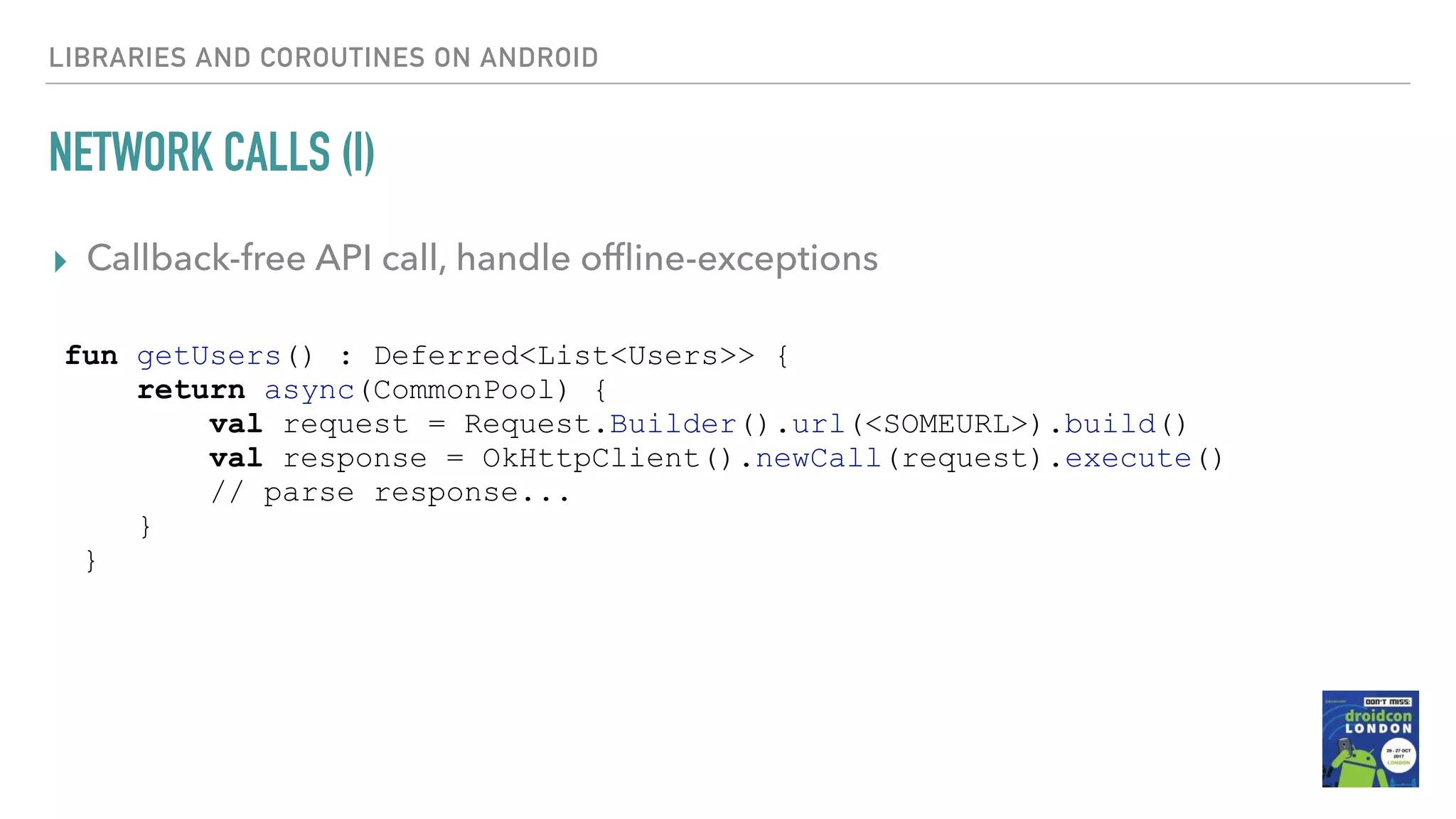The image size is (1456, 819).
Task: Click the execute method call
Action: pos(1128,458)
